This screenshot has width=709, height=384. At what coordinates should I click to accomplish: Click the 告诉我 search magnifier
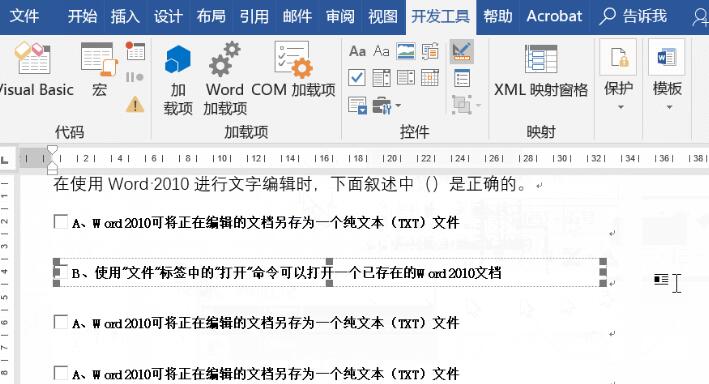click(x=608, y=16)
